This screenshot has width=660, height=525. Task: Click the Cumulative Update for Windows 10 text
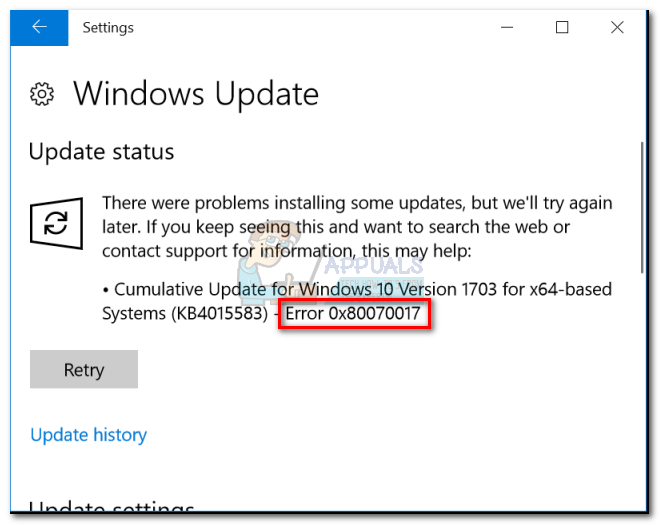click(x=270, y=290)
